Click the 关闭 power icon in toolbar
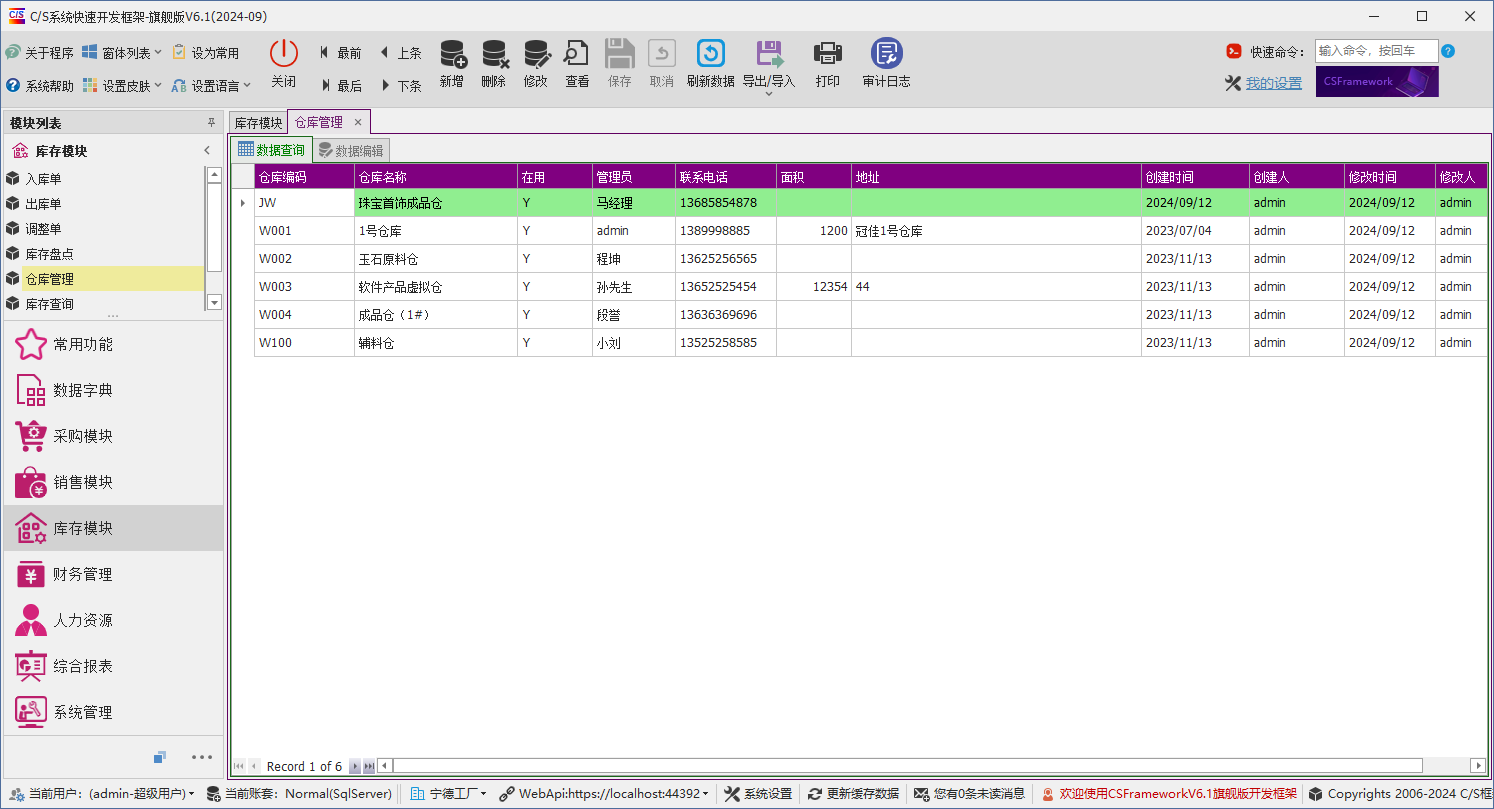This screenshot has width=1494, height=809. click(284, 54)
